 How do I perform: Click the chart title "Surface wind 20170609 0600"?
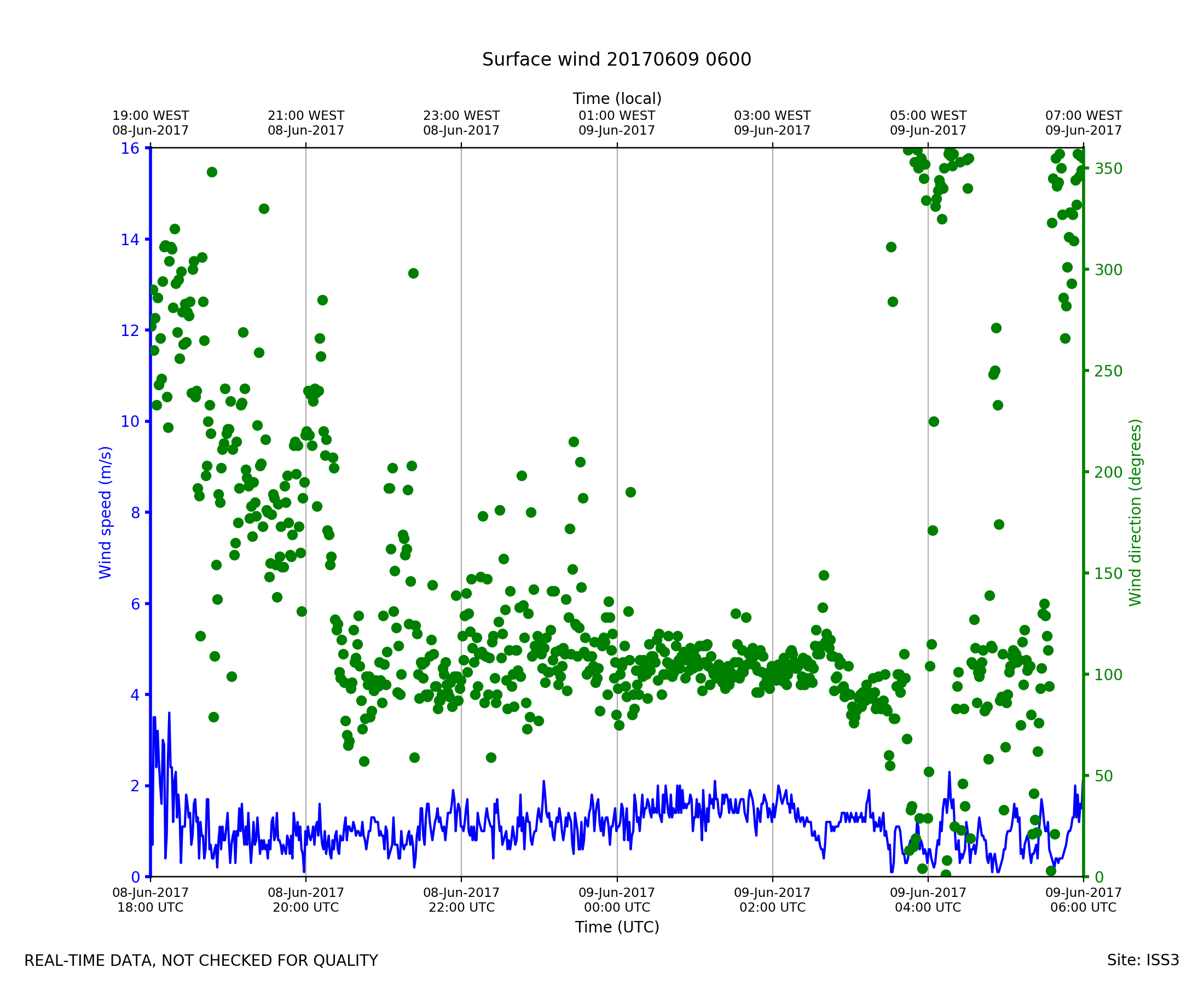click(616, 60)
